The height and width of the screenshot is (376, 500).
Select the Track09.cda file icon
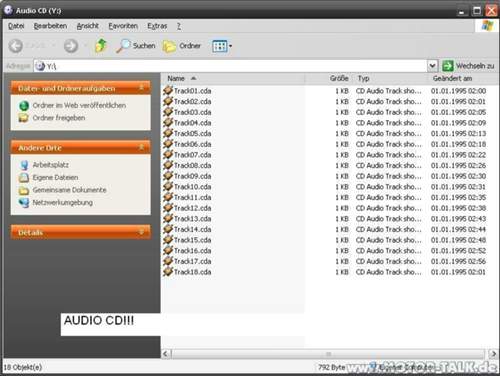click(x=168, y=176)
